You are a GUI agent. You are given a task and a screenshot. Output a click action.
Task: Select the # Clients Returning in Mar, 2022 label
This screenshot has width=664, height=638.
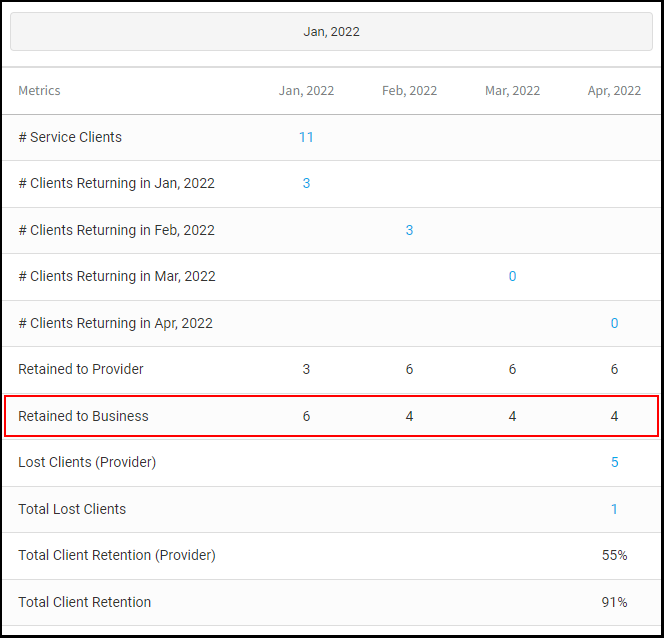coord(117,276)
